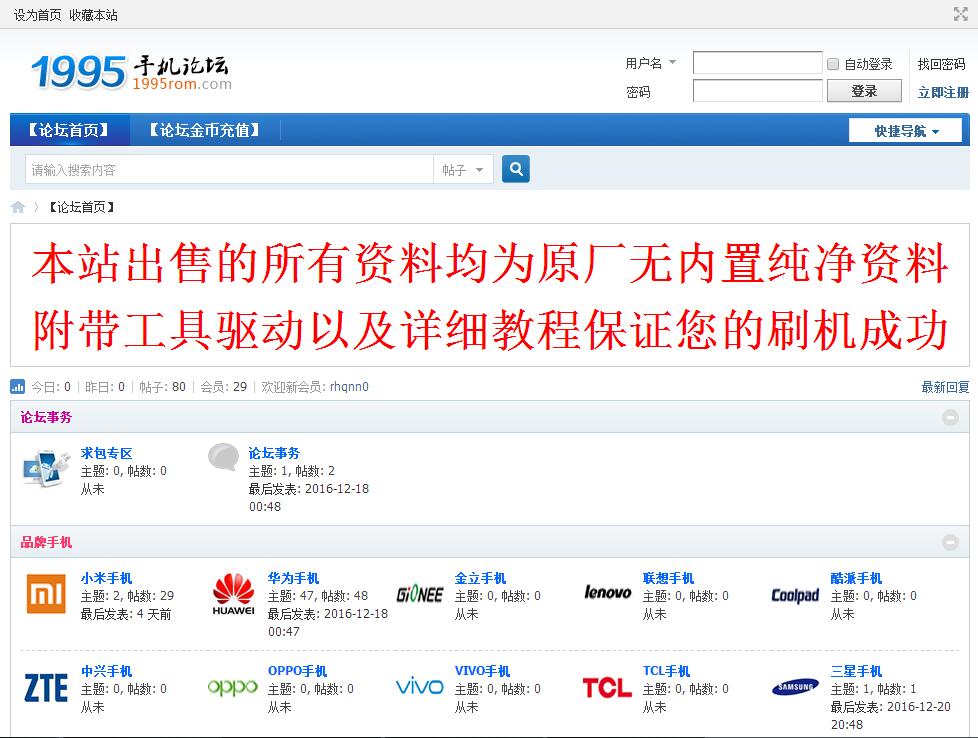Click the red announcement banner image
Viewport: 978px width, 738px height.
[490, 296]
